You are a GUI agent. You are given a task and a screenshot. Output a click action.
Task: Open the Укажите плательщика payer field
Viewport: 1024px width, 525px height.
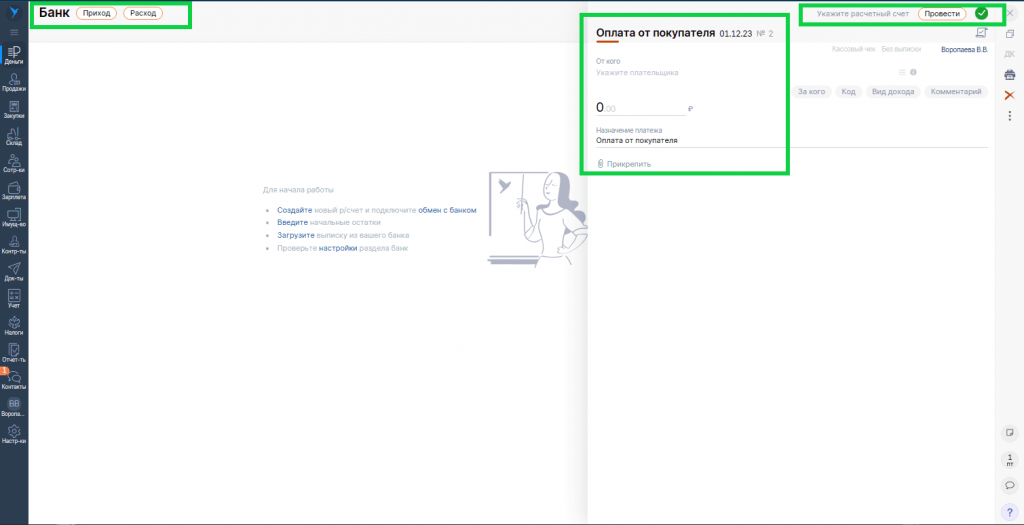click(637, 72)
